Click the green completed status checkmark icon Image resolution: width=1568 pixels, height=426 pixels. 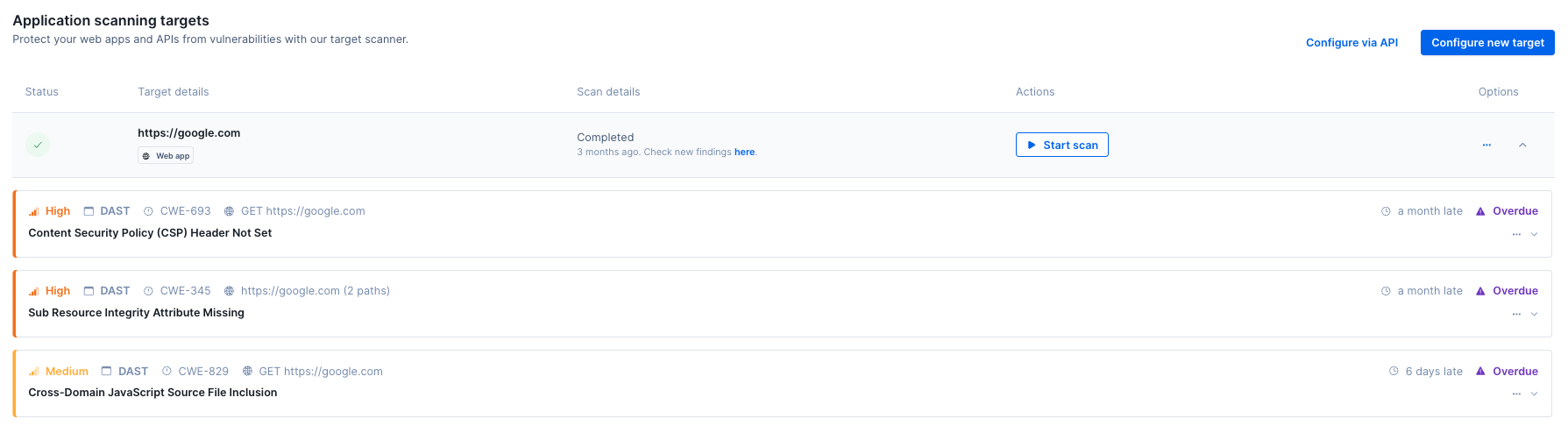click(x=38, y=145)
